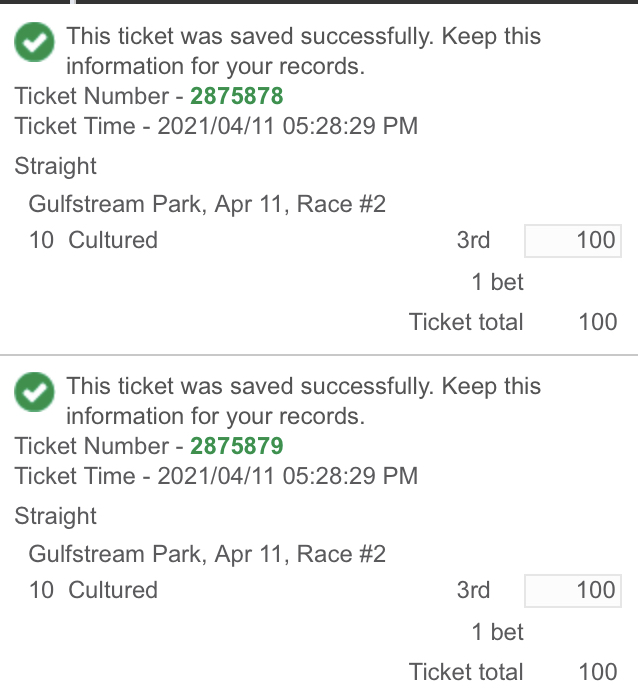Click the Ticket Time line of ticket 2875878
This screenshot has height=690, width=638.
(216, 126)
